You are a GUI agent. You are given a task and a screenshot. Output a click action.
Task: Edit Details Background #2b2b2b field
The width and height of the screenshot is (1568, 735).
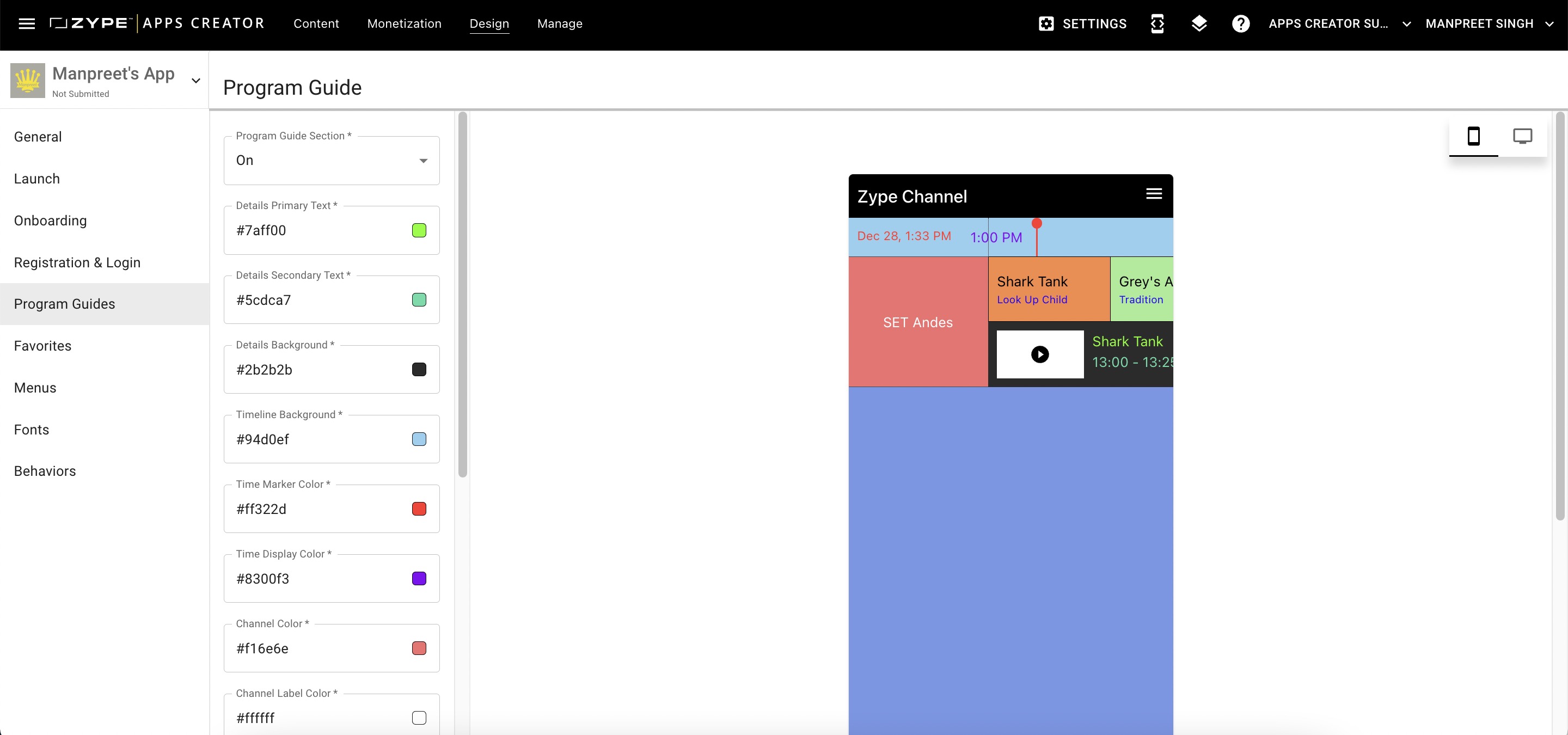331,369
